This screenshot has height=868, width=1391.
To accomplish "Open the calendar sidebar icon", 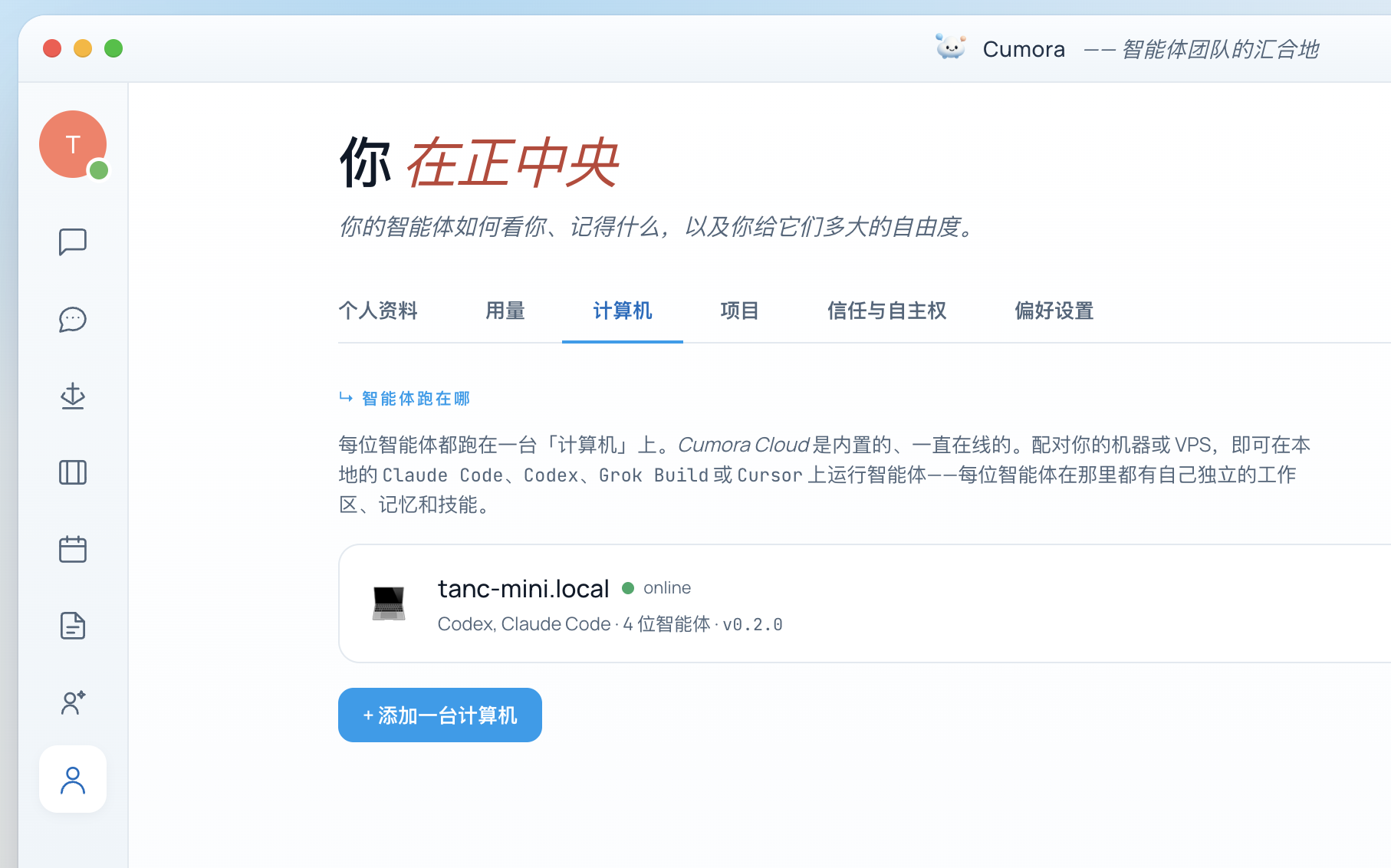I will click(x=73, y=549).
